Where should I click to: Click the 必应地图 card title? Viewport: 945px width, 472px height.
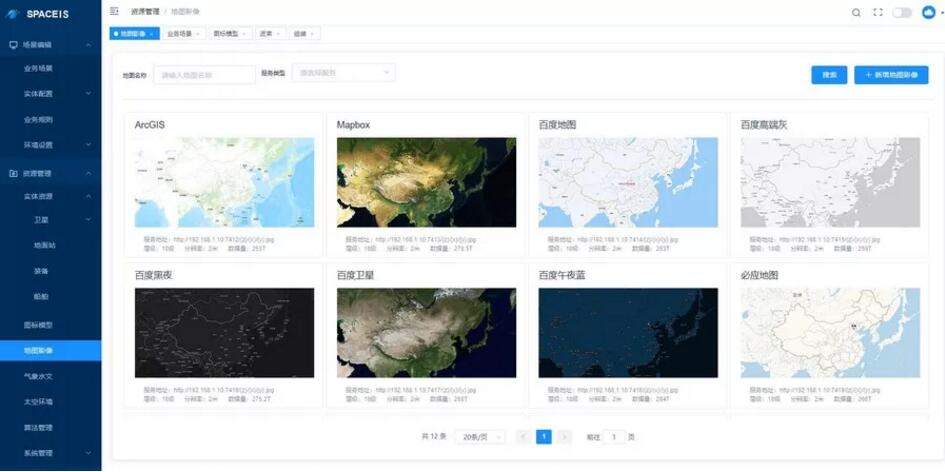click(759, 275)
